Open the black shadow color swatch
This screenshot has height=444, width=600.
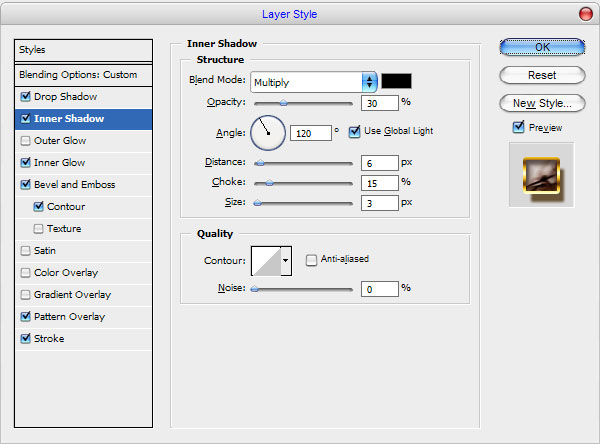[396, 81]
